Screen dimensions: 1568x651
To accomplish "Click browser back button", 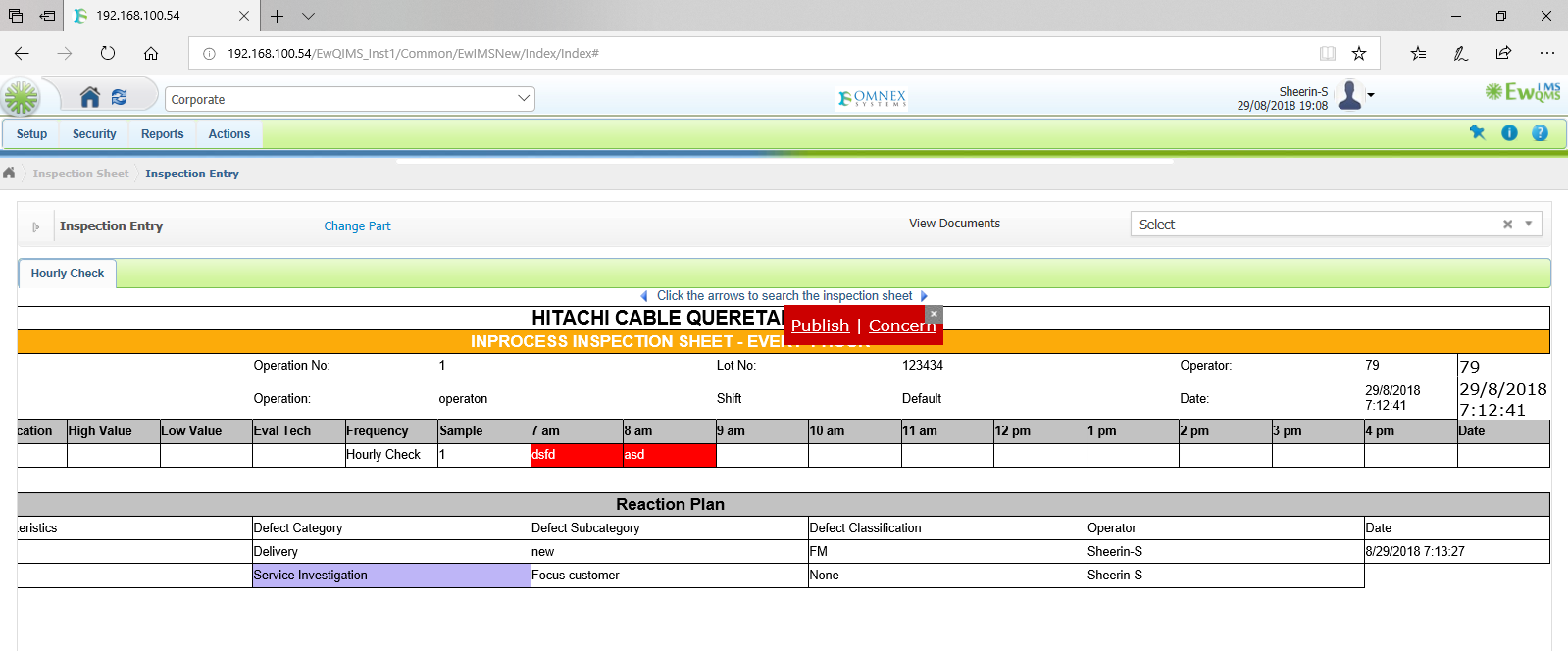I will [22, 53].
